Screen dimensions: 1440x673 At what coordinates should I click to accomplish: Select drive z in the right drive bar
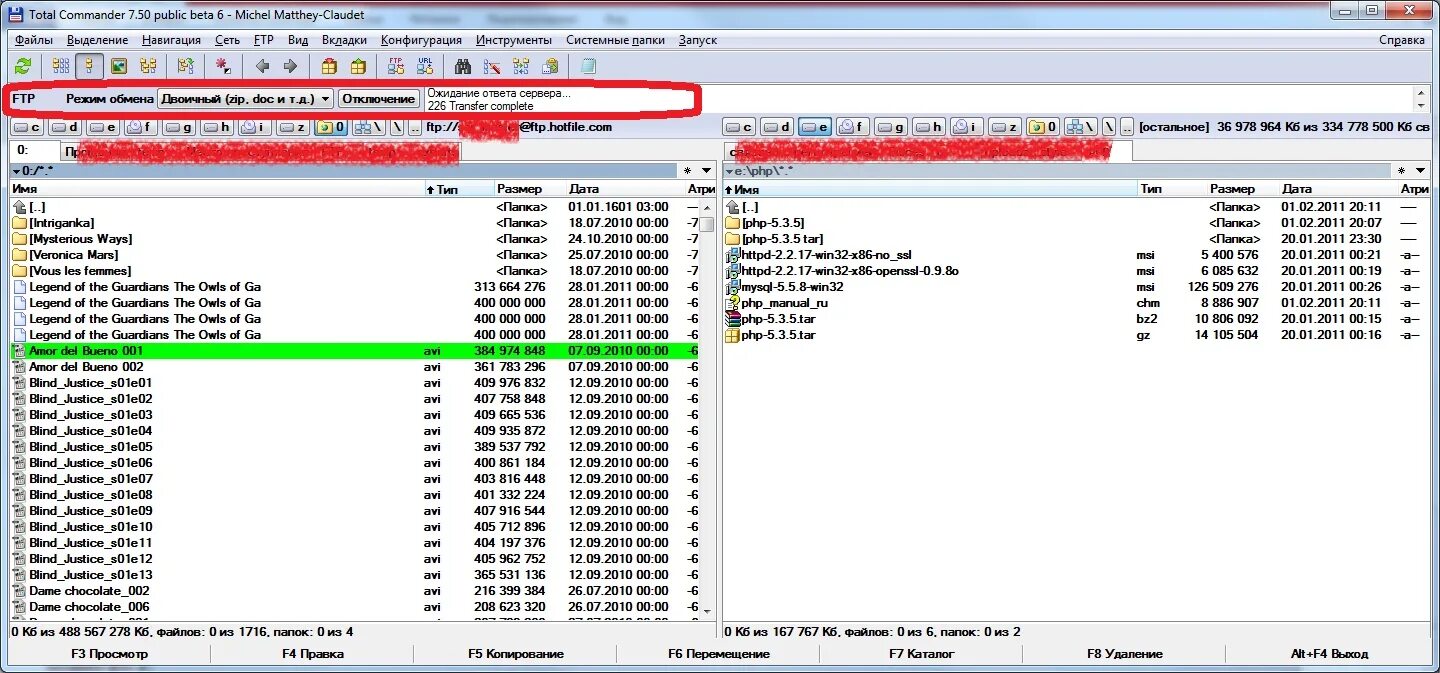[x=1006, y=127]
